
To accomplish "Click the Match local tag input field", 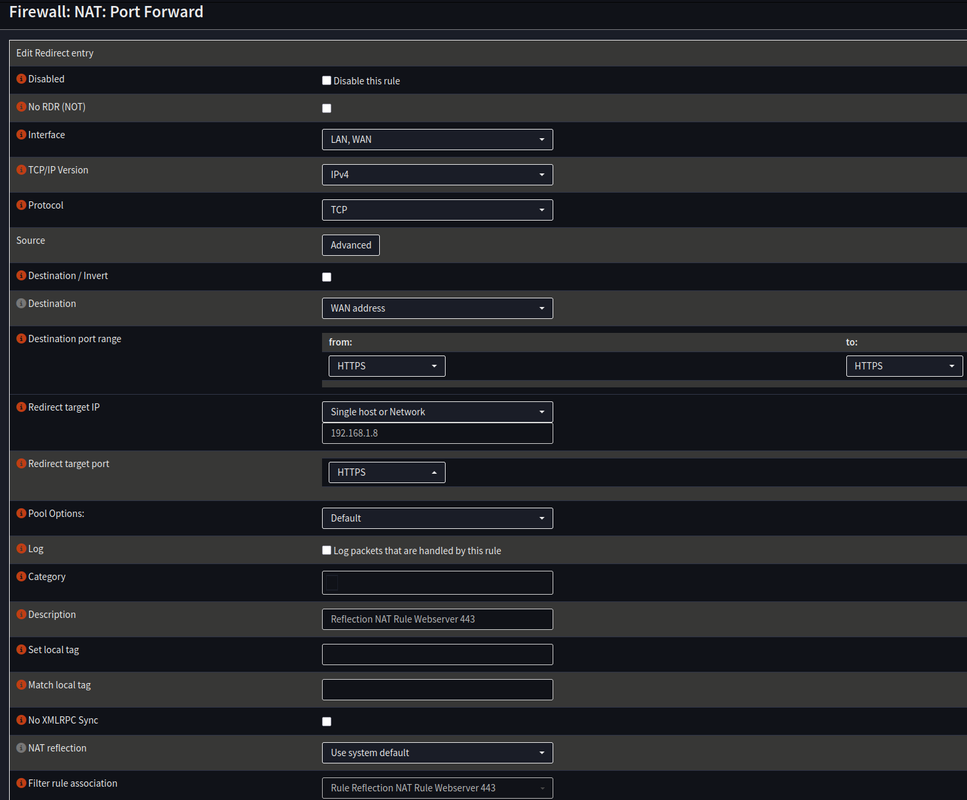I will click(437, 690).
